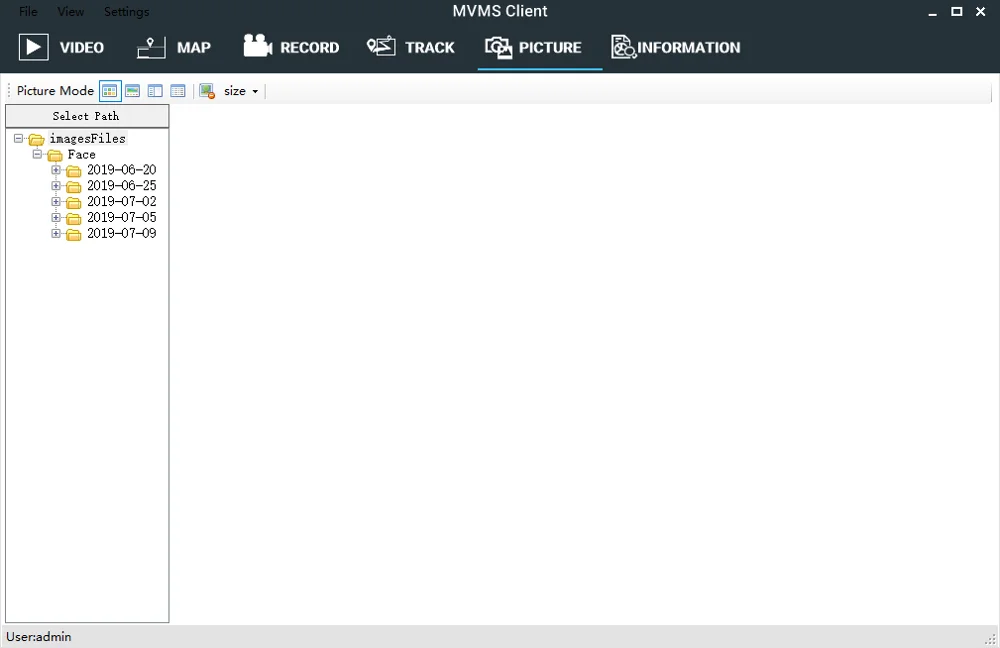Open the MAP tab
The image size is (1000, 648).
(173, 48)
